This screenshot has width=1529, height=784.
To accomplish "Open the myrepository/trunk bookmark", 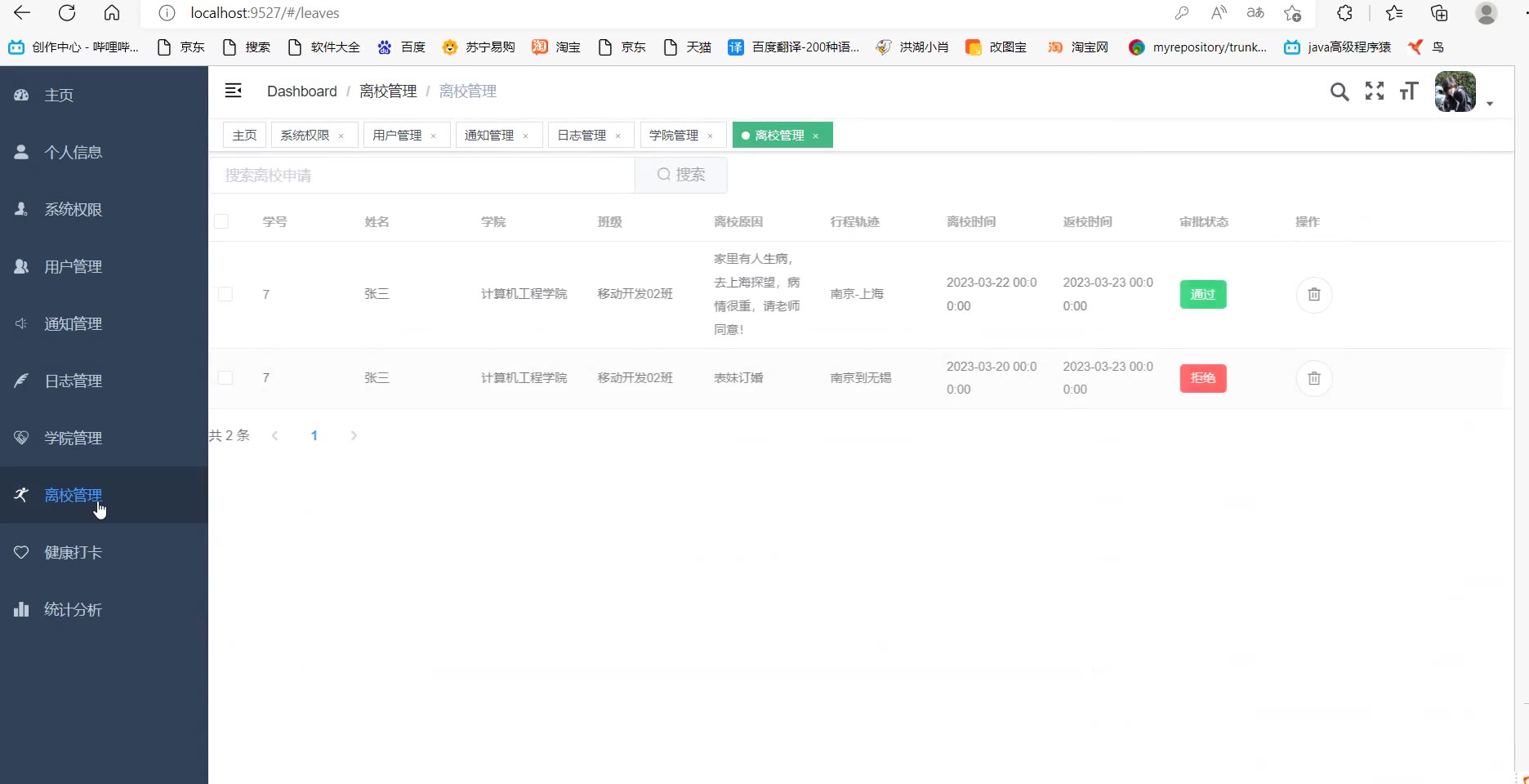I will [1197, 47].
